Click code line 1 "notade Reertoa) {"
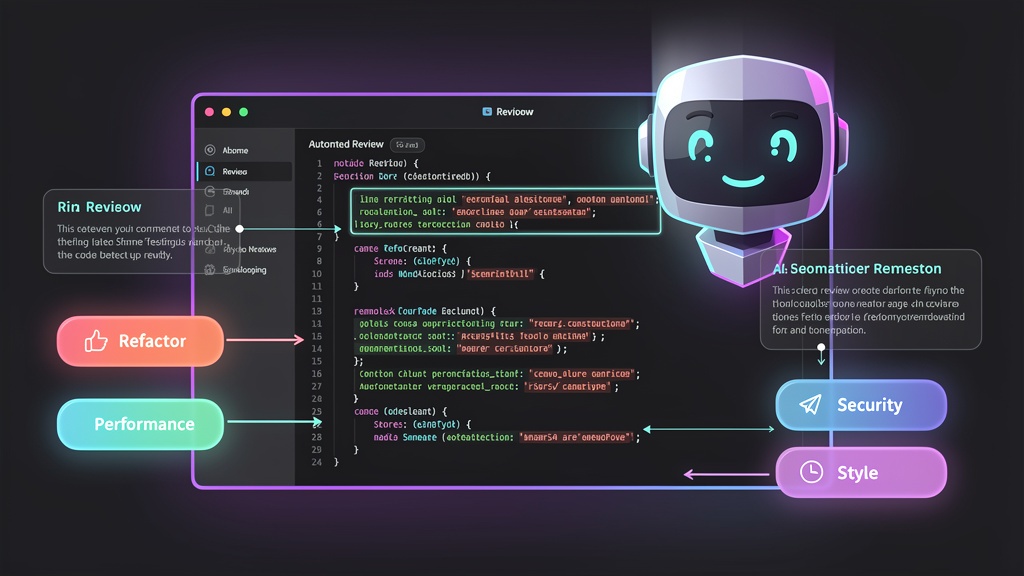This screenshot has width=1024, height=576. [376, 163]
